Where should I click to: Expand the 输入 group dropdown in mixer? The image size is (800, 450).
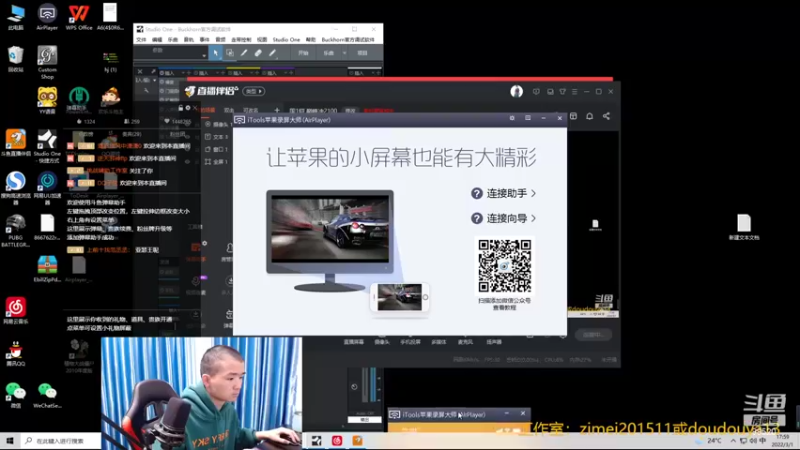154,81
